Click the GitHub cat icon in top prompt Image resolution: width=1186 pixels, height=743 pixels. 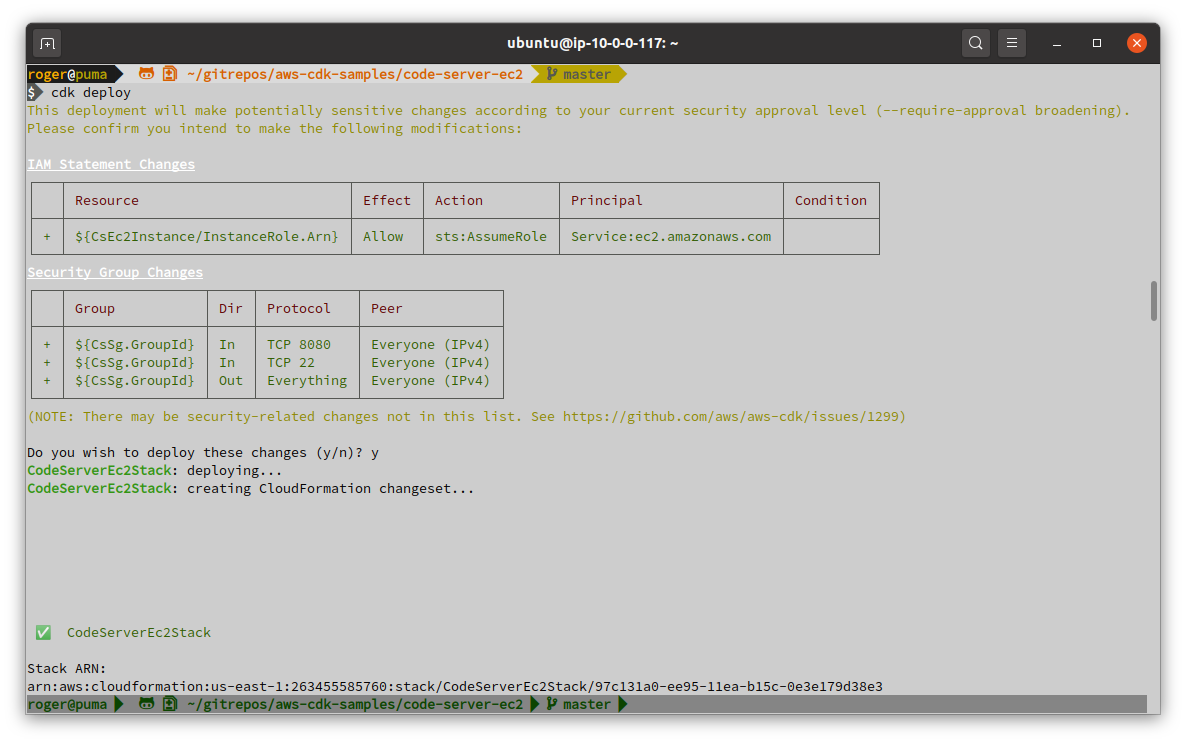click(147, 73)
